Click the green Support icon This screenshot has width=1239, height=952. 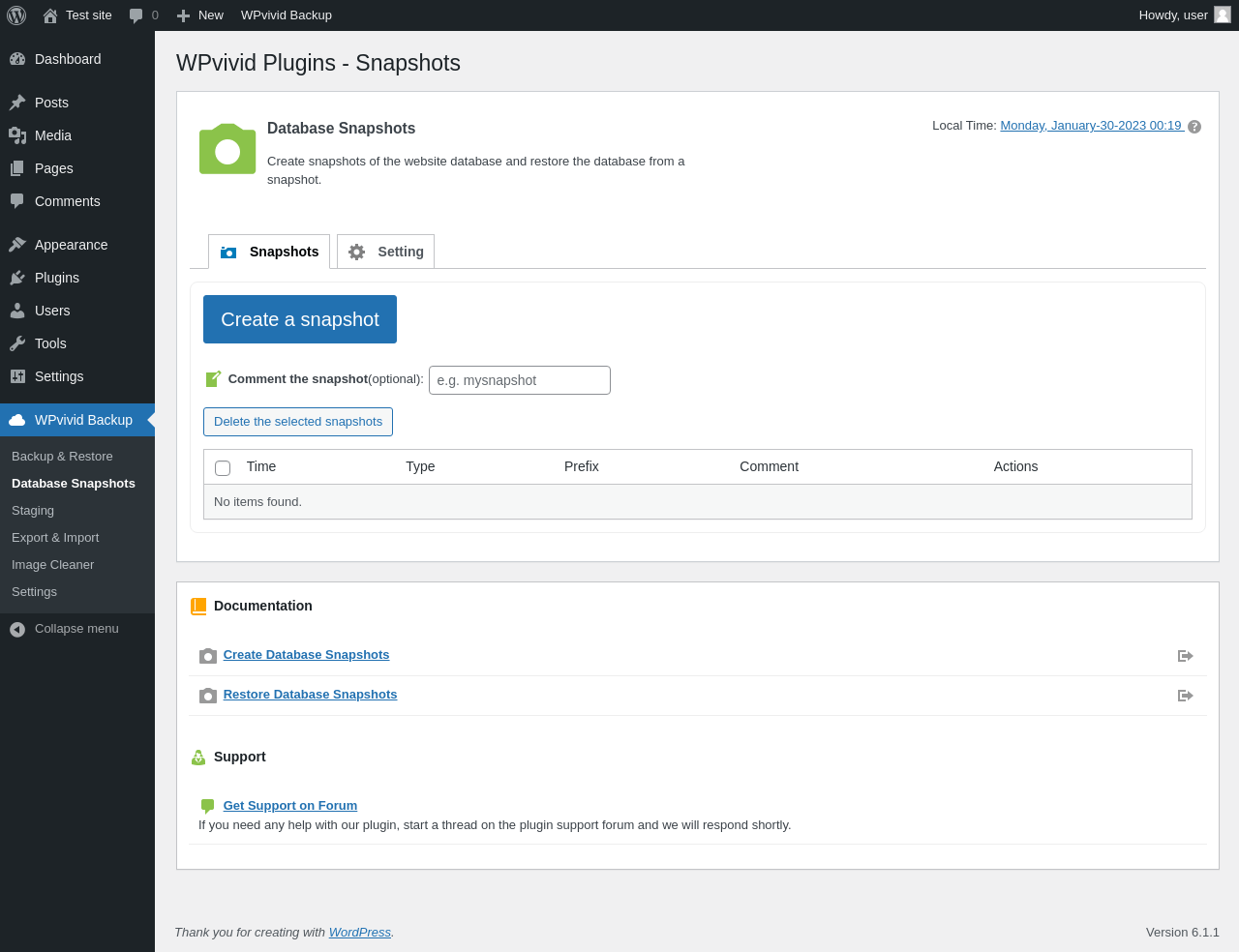(198, 758)
